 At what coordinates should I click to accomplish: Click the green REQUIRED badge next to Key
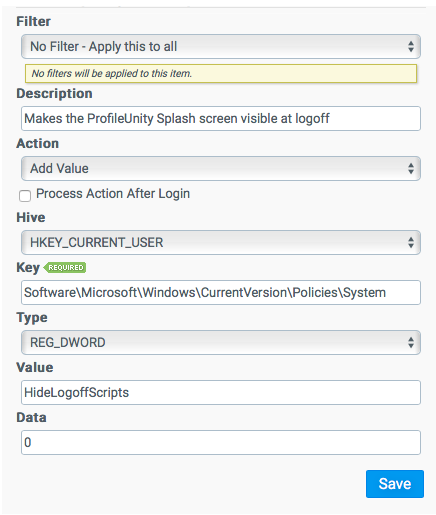tap(65, 268)
